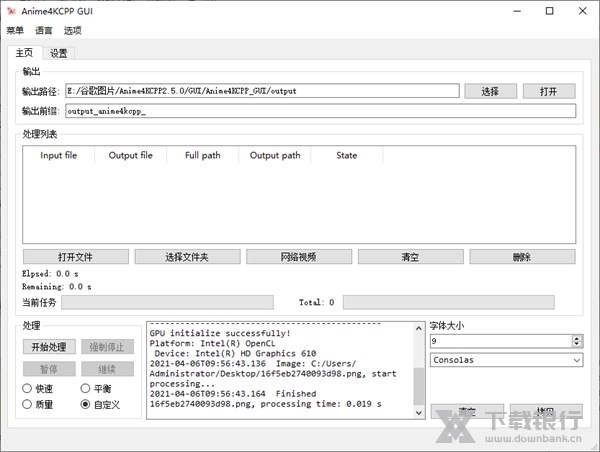The height and width of the screenshot is (452, 600).
Task: Open the Consolas font dropdown
Action: 506,360
